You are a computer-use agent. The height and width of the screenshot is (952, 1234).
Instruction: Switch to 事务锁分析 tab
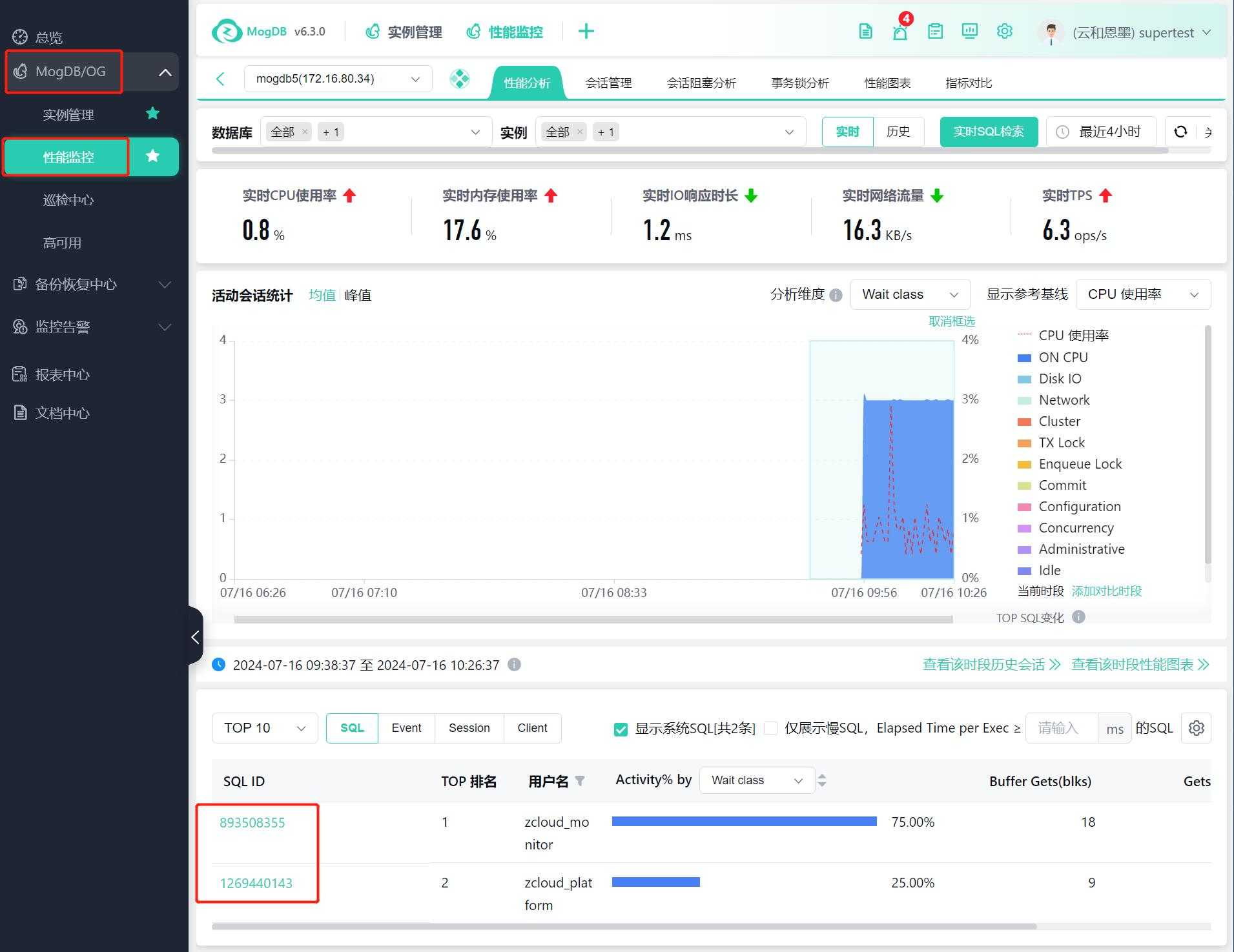click(800, 83)
